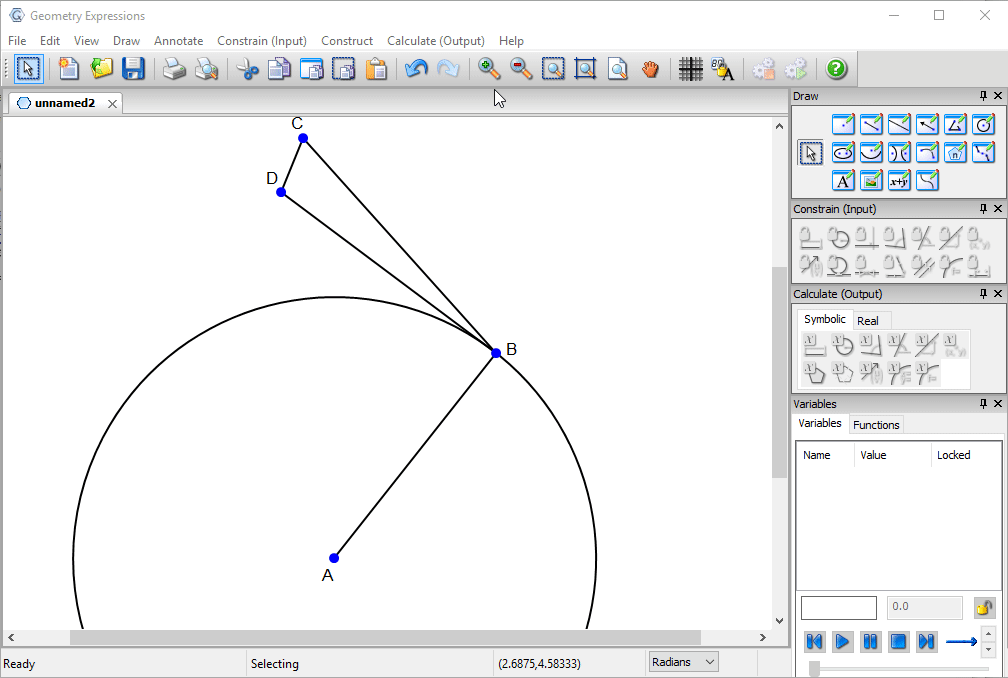Select the Parabola draw tool
The width and height of the screenshot is (1008, 678).
click(x=871, y=152)
